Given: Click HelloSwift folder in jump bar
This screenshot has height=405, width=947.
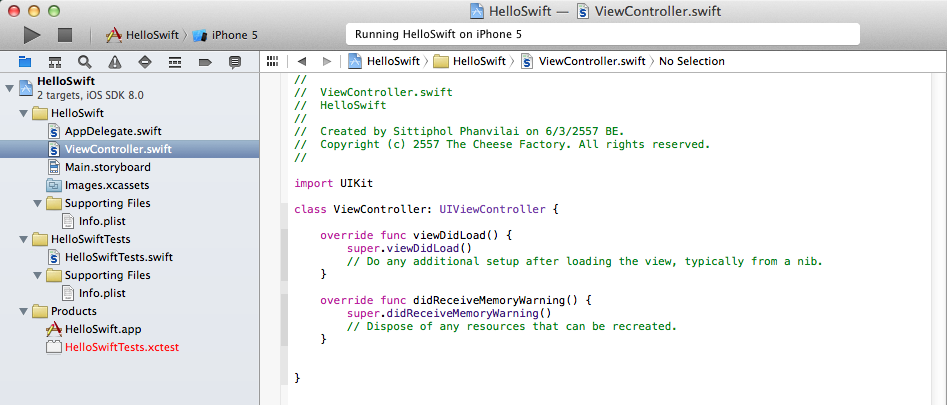Looking at the screenshot, I should 470,61.
